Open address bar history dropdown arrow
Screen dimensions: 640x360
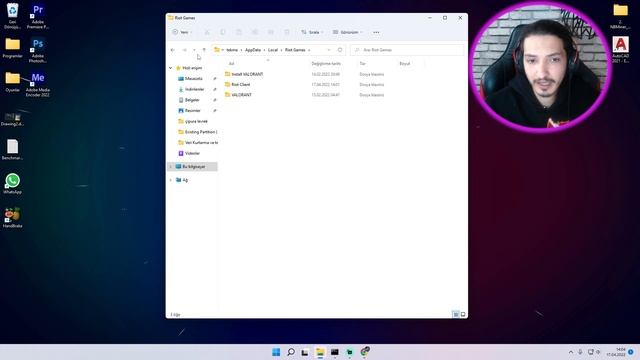coord(329,50)
